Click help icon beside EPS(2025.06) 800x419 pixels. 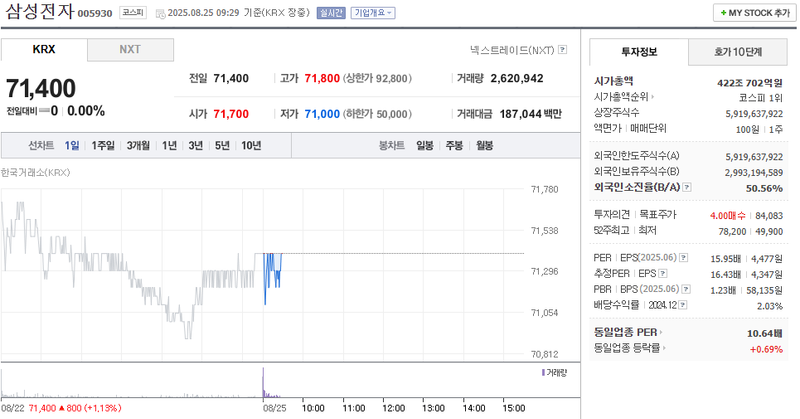[x=683, y=258]
